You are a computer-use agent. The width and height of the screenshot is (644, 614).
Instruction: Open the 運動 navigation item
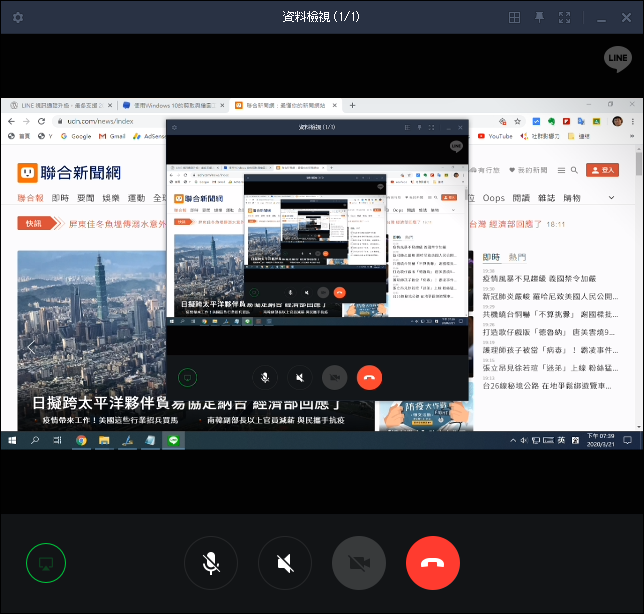pyautogui.click(x=136, y=198)
